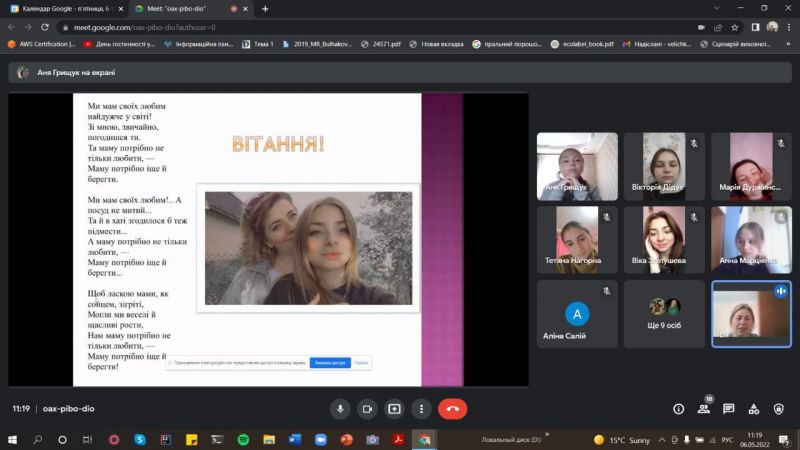
Task: Go back in browser history
Action: coord(11,27)
